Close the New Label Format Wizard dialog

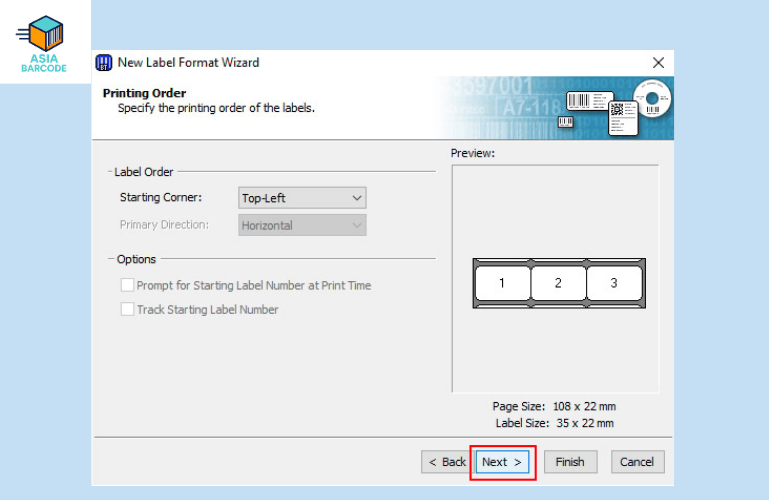coord(658,62)
